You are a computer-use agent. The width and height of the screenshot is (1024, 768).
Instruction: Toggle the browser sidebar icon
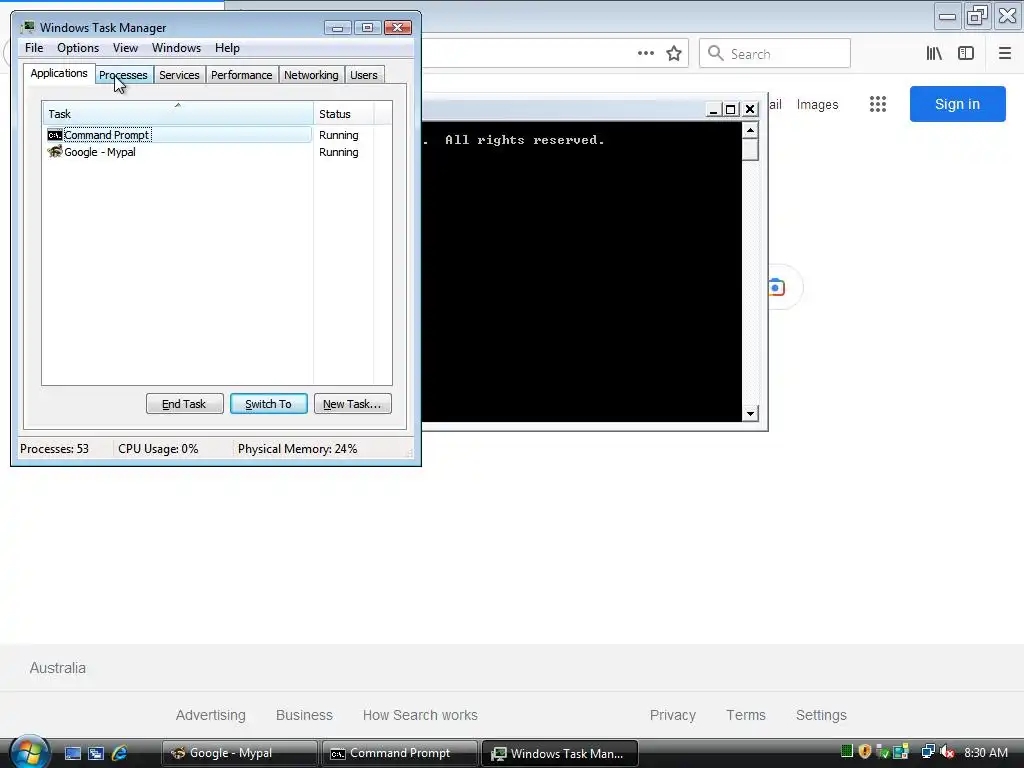(x=966, y=54)
